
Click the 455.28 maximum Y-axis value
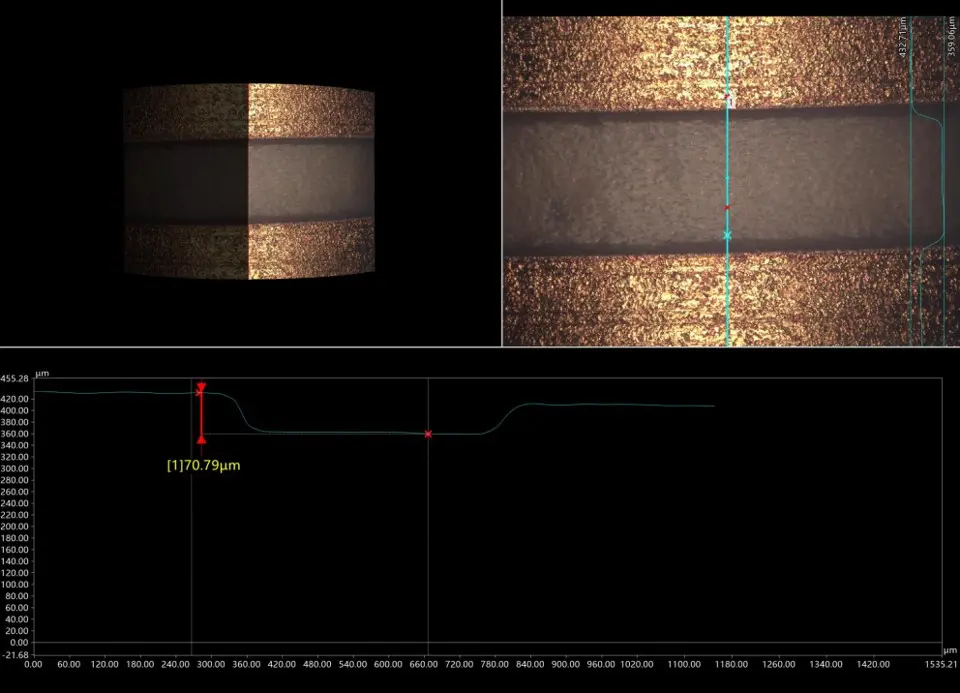click(15, 379)
